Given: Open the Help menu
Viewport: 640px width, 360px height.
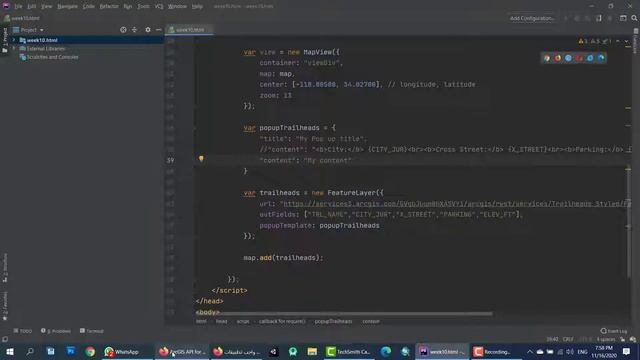Looking at the screenshot, I should [197, 6].
